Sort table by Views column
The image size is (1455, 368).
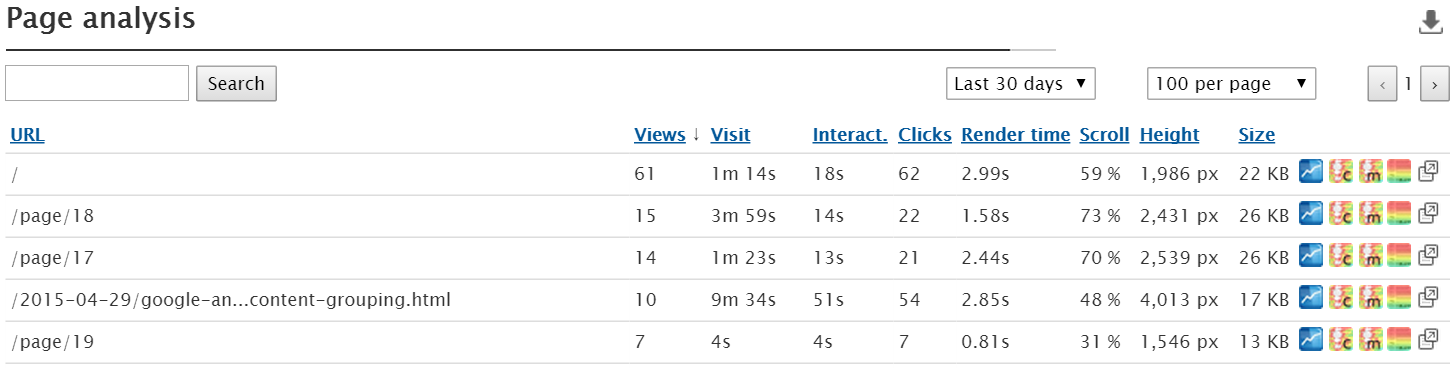tap(660, 135)
